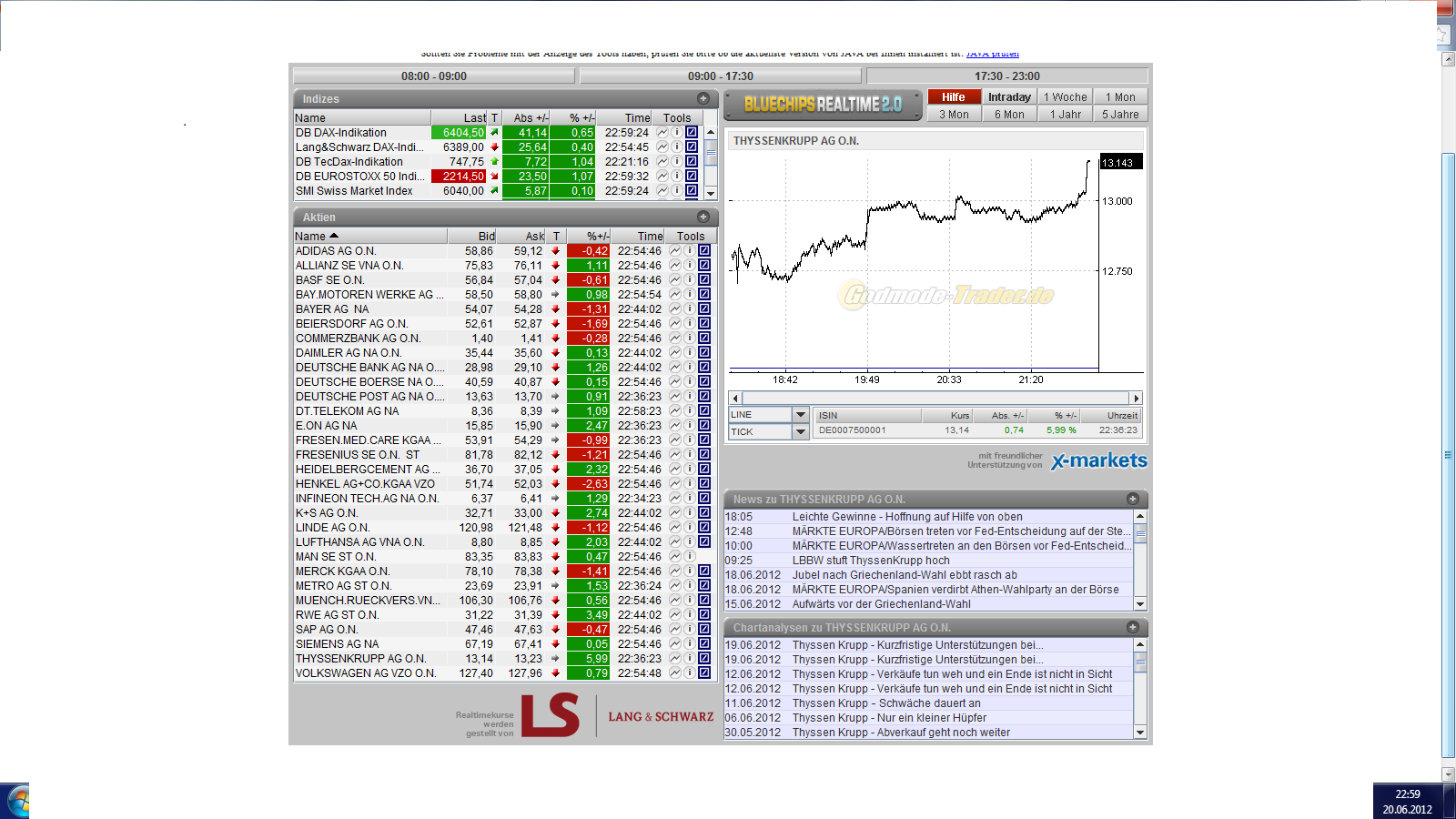Click News list scroll down arrow
This screenshot has height=819, width=1456.
[1140, 604]
